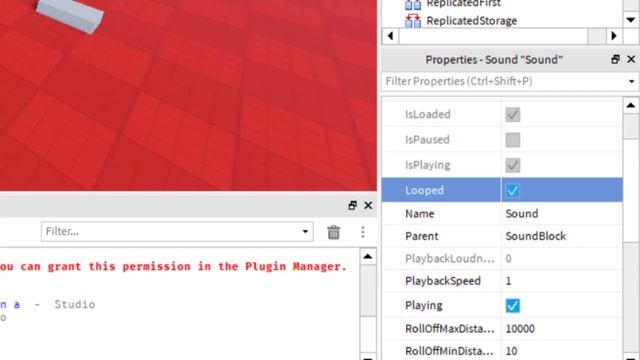
Task: Close the Properties panel
Action: [631, 59]
